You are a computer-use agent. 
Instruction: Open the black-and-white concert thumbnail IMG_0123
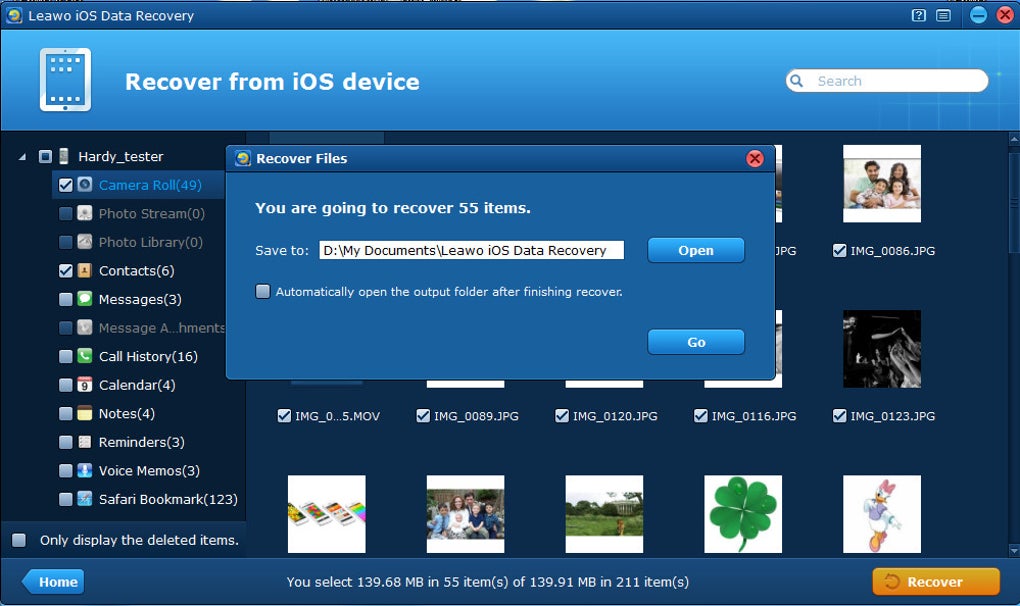coord(882,349)
